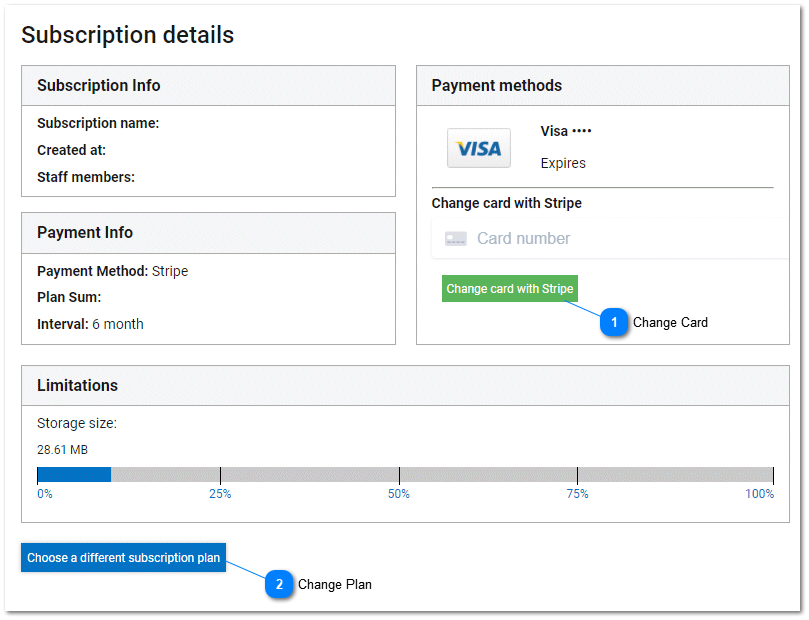Select the numbered badge 2 next to Change Plan
This screenshot has height=620, width=809.
pos(279,584)
